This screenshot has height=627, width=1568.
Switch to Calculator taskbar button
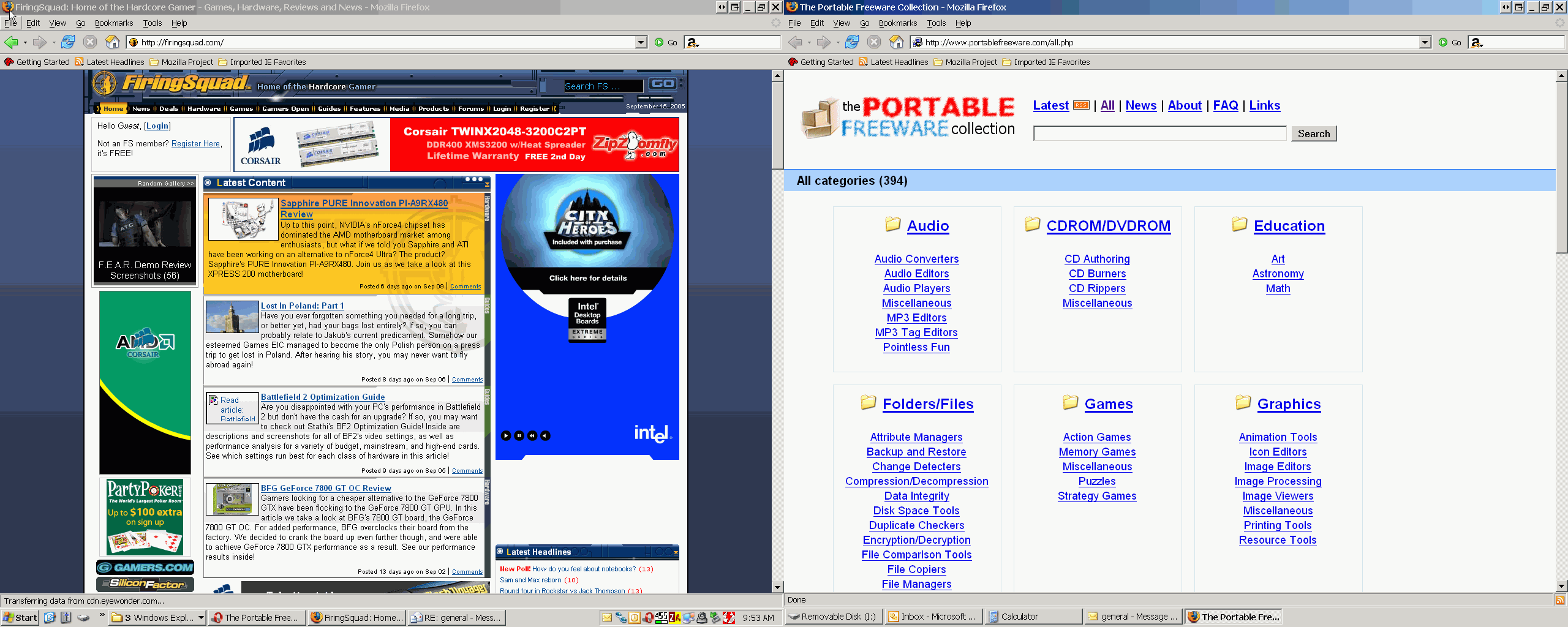(x=1033, y=617)
